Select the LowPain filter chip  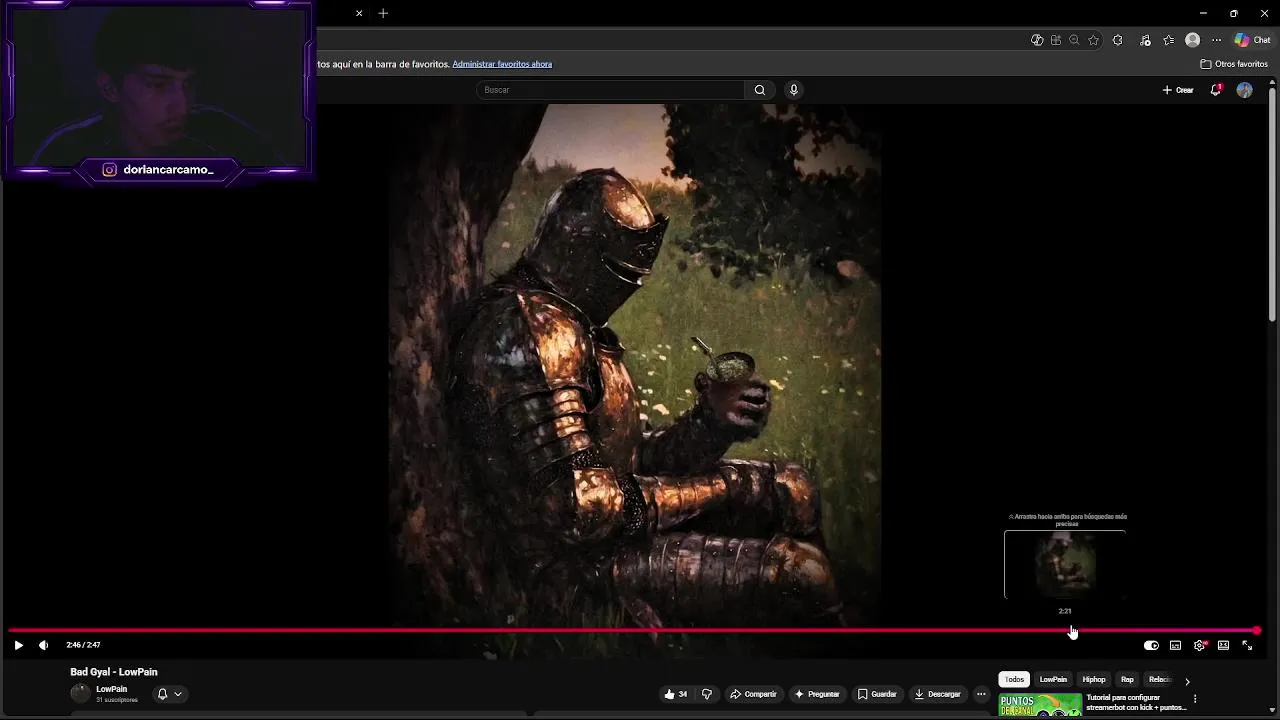click(1053, 680)
